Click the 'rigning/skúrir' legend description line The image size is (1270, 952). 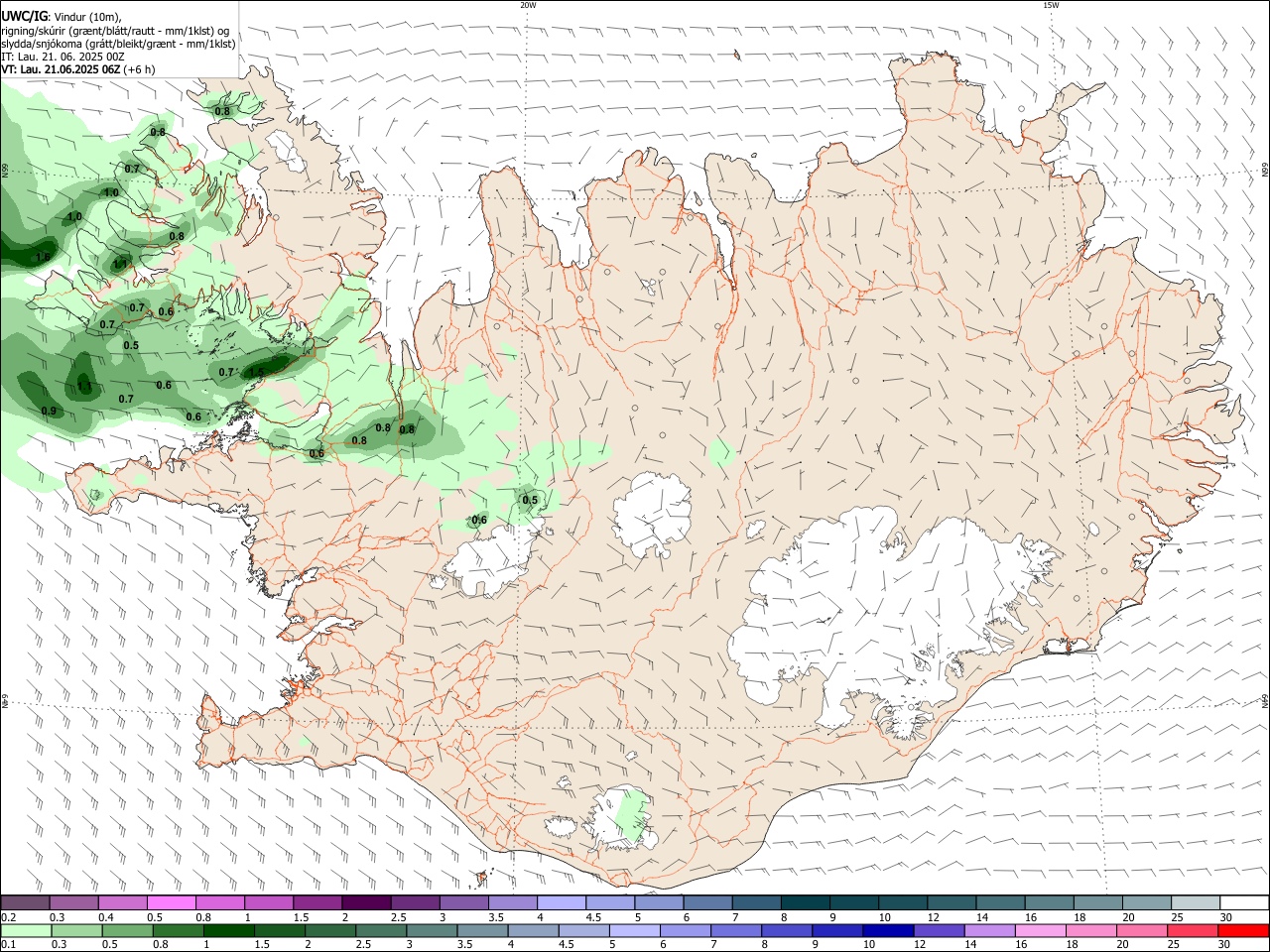point(115,31)
